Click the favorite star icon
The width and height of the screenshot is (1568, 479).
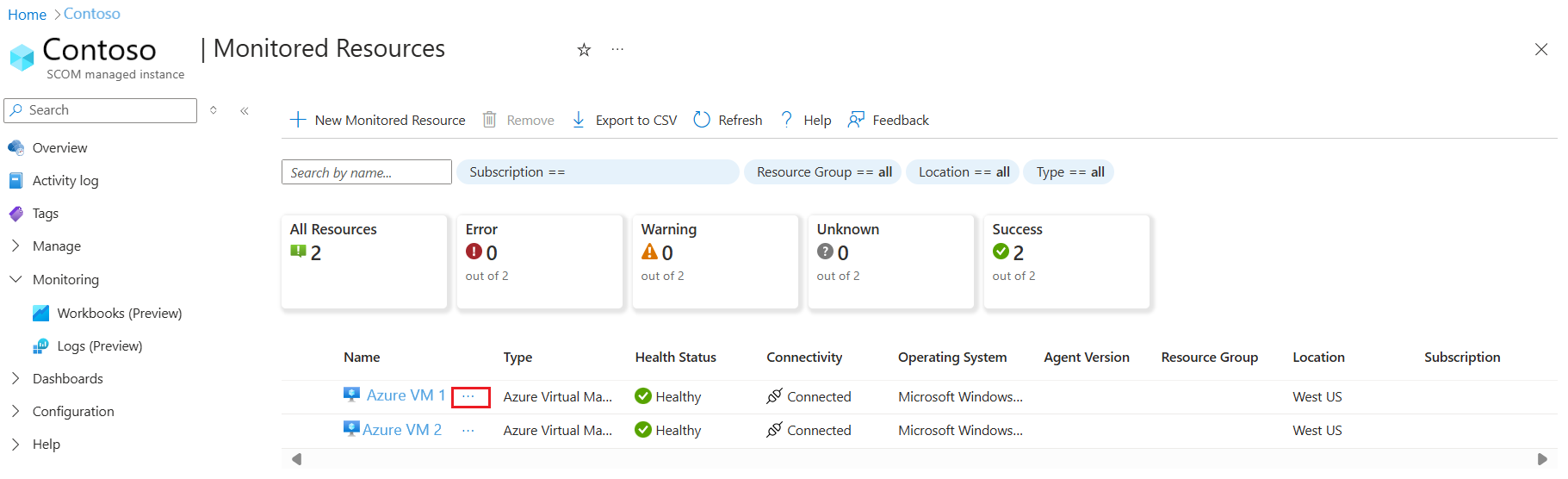click(584, 50)
